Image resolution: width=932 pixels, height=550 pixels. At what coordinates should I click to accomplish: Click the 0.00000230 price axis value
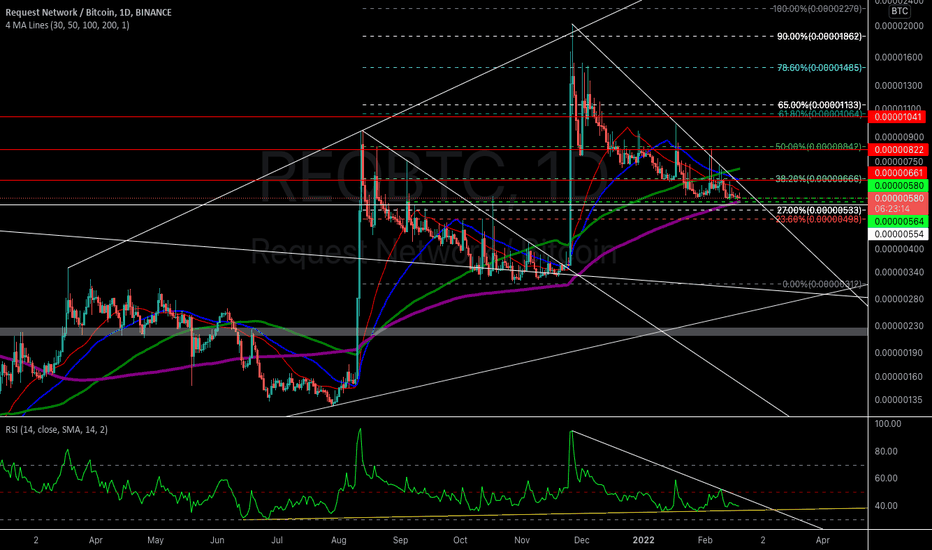pyautogui.click(x=899, y=326)
